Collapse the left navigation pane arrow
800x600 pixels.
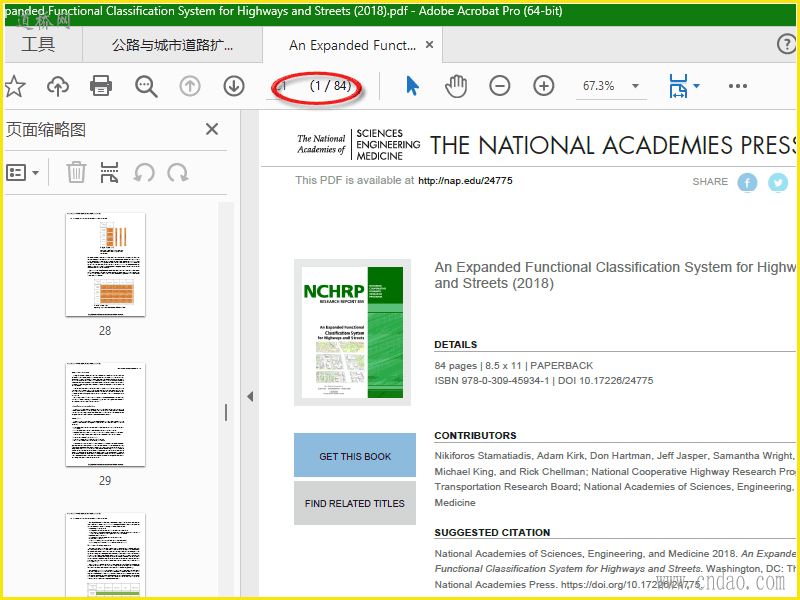pos(250,397)
